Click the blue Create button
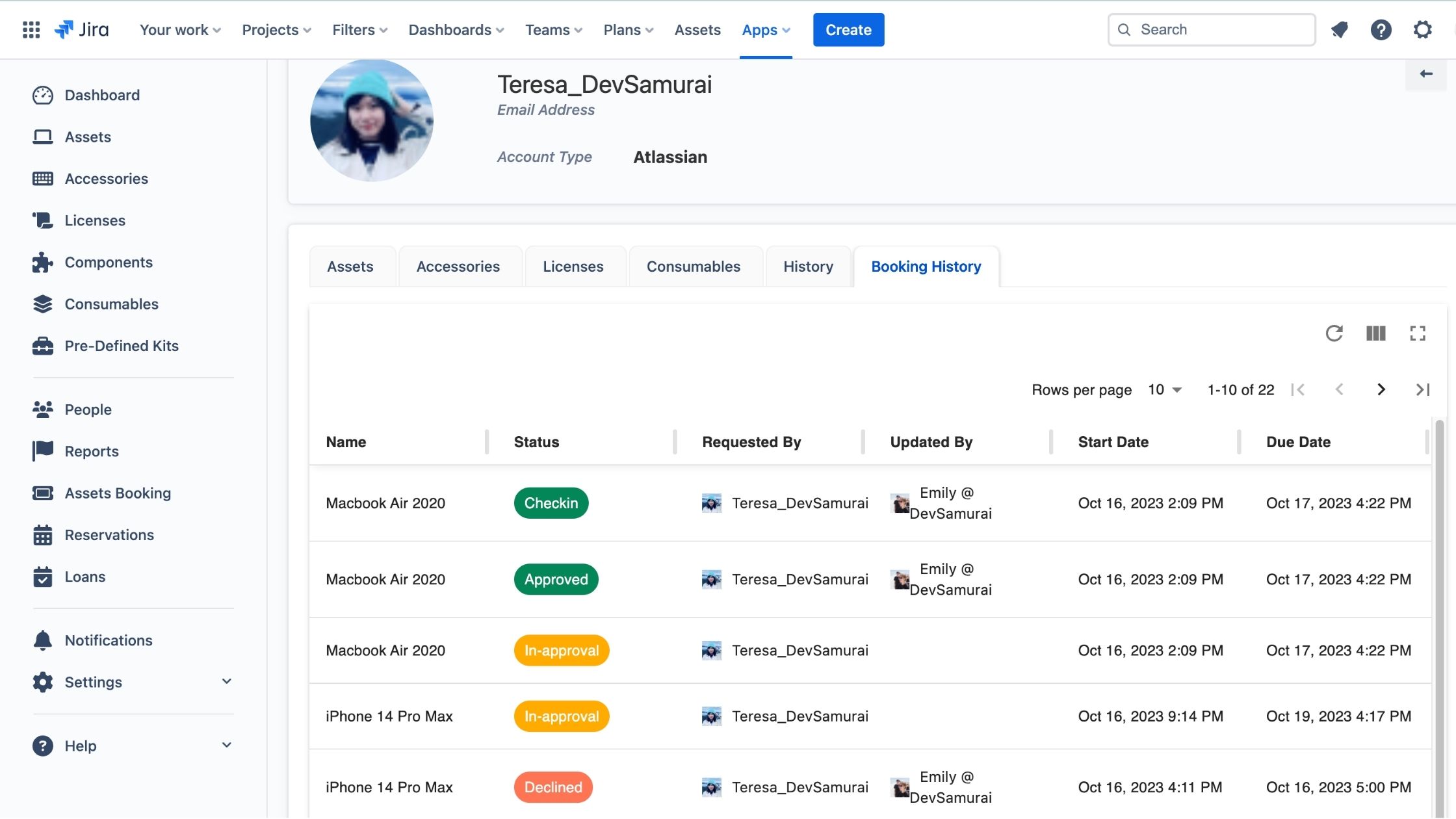Screen dimensions: 1456x819 click(x=848, y=30)
